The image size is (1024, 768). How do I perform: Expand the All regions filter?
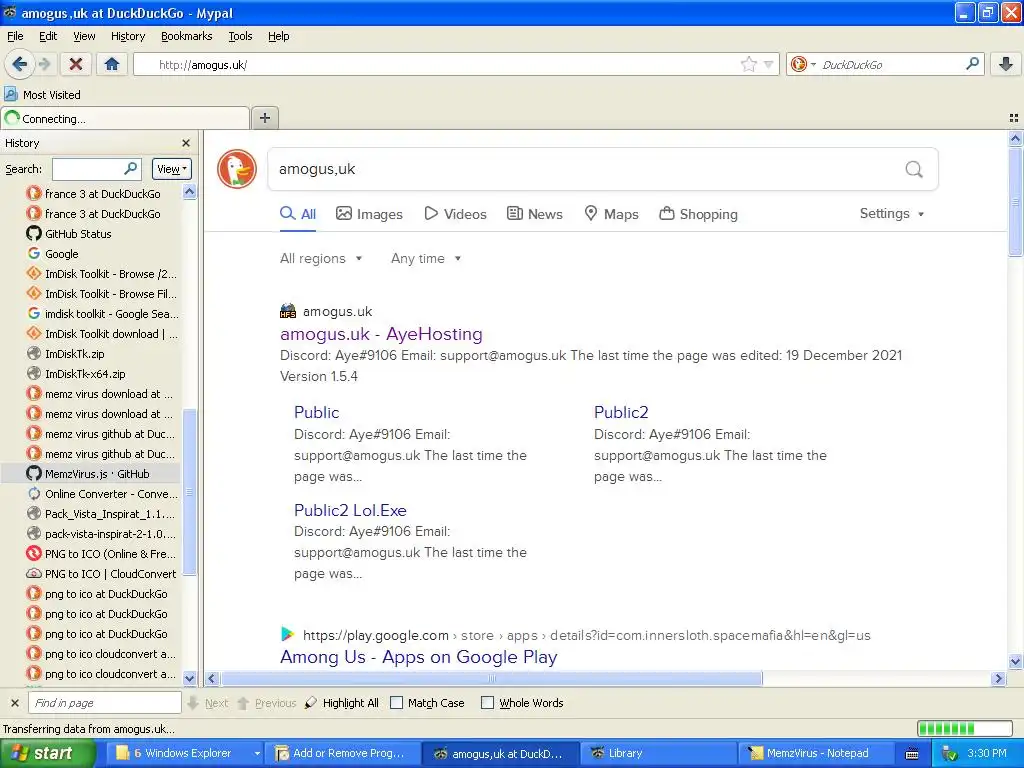pos(321,259)
